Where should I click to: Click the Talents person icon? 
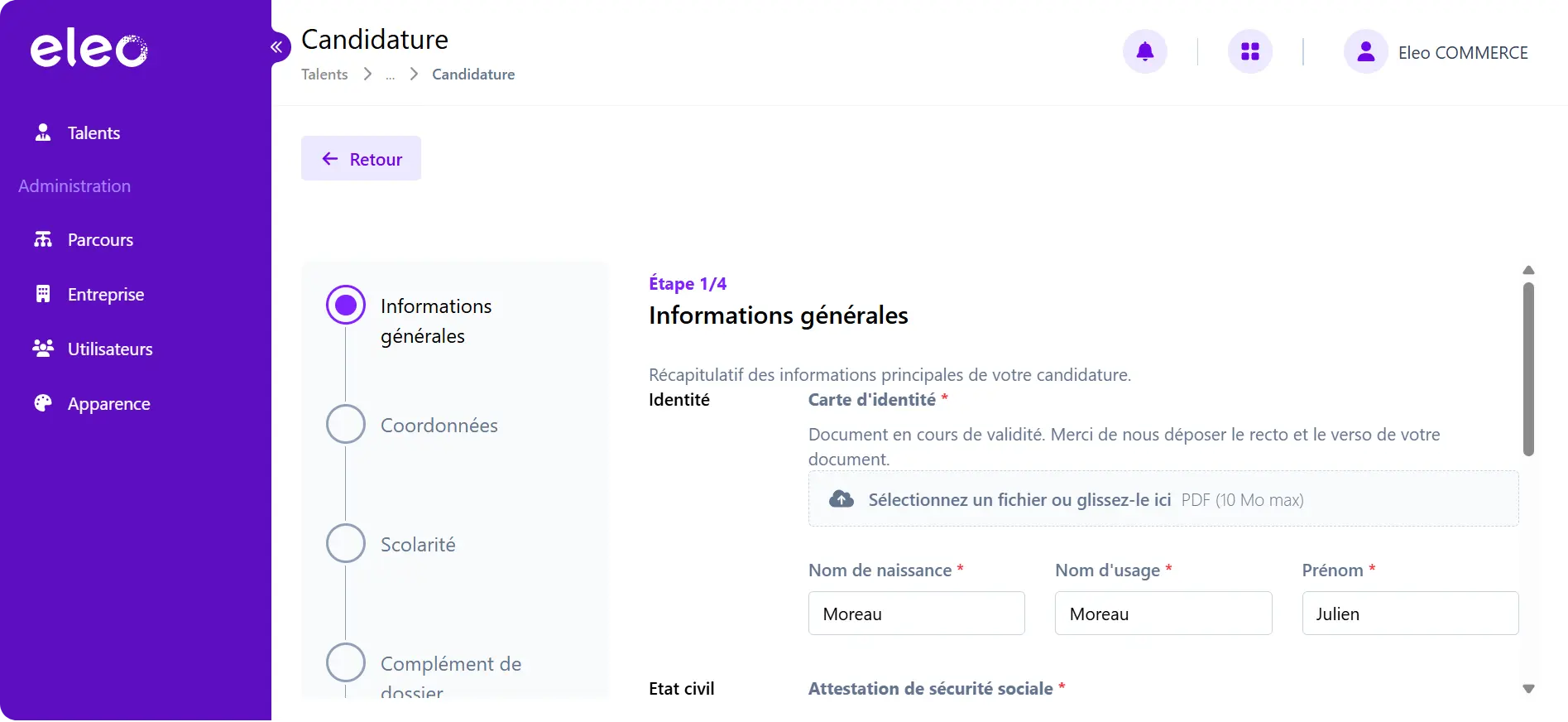pos(43,132)
